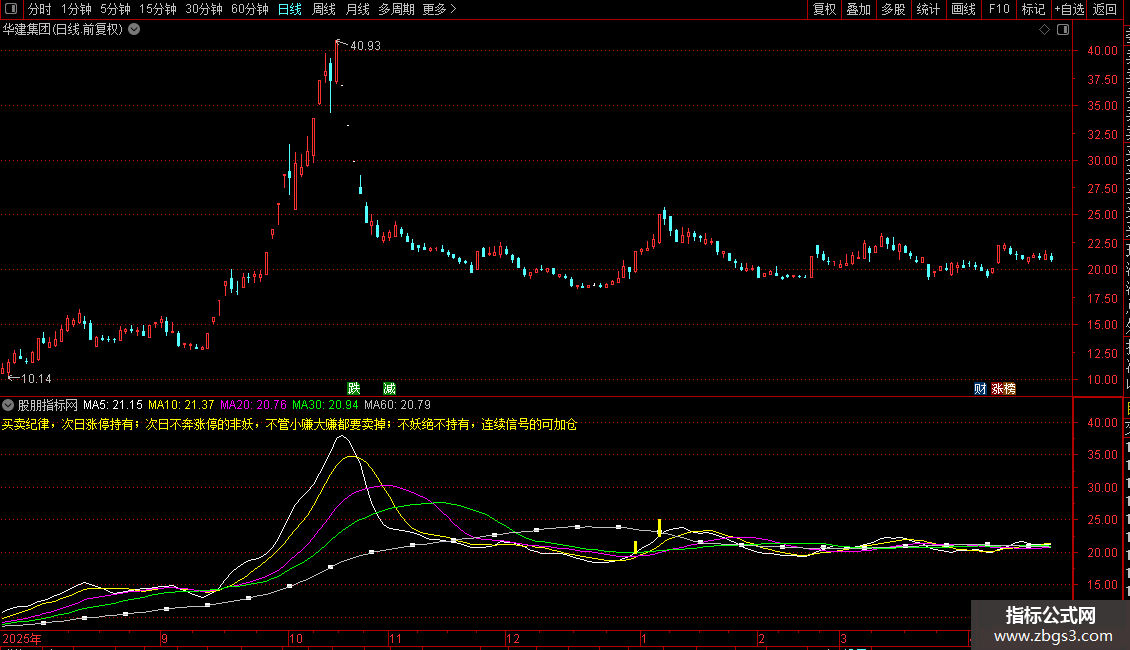1130x650 pixels.
Task: Click the MA5: 21.15 value
Action: tap(113, 405)
